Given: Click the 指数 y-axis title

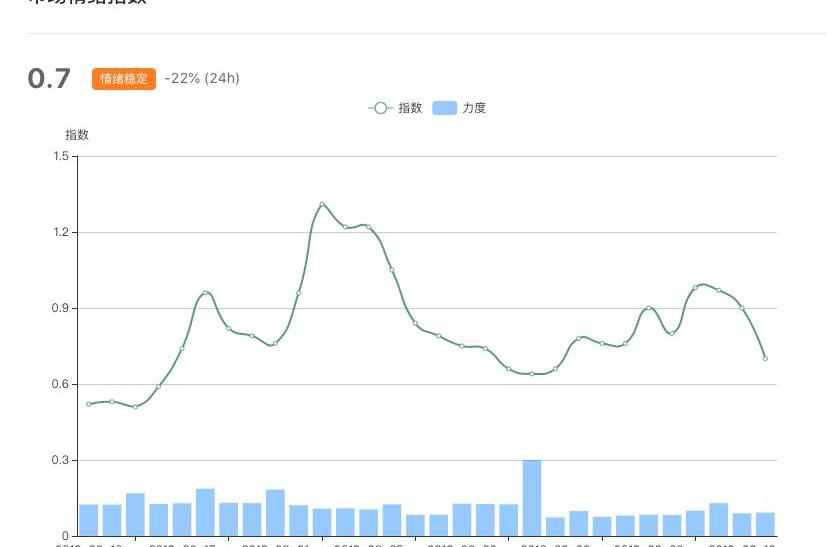Looking at the screenshot, I should click(x=77, y=135).
